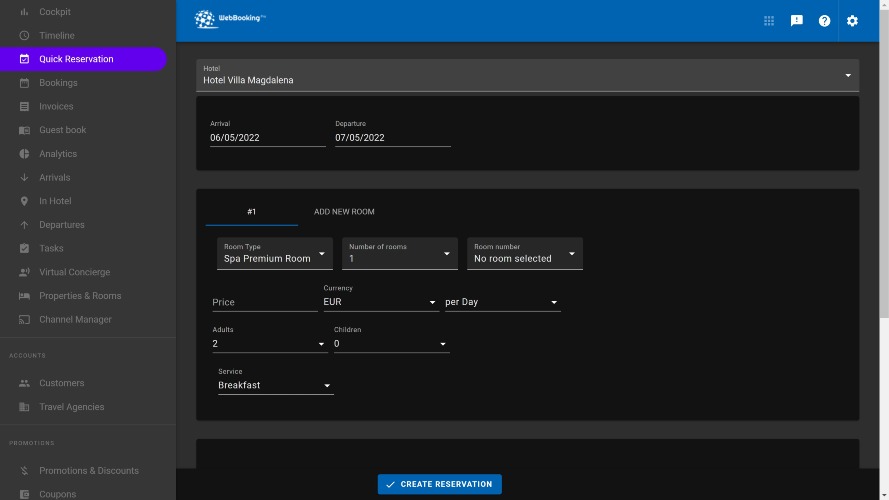The width and height of the screenshot is (889, 500).
Task: Select the ADD NEW ROOM tab
Action: [x=344, y=212]
